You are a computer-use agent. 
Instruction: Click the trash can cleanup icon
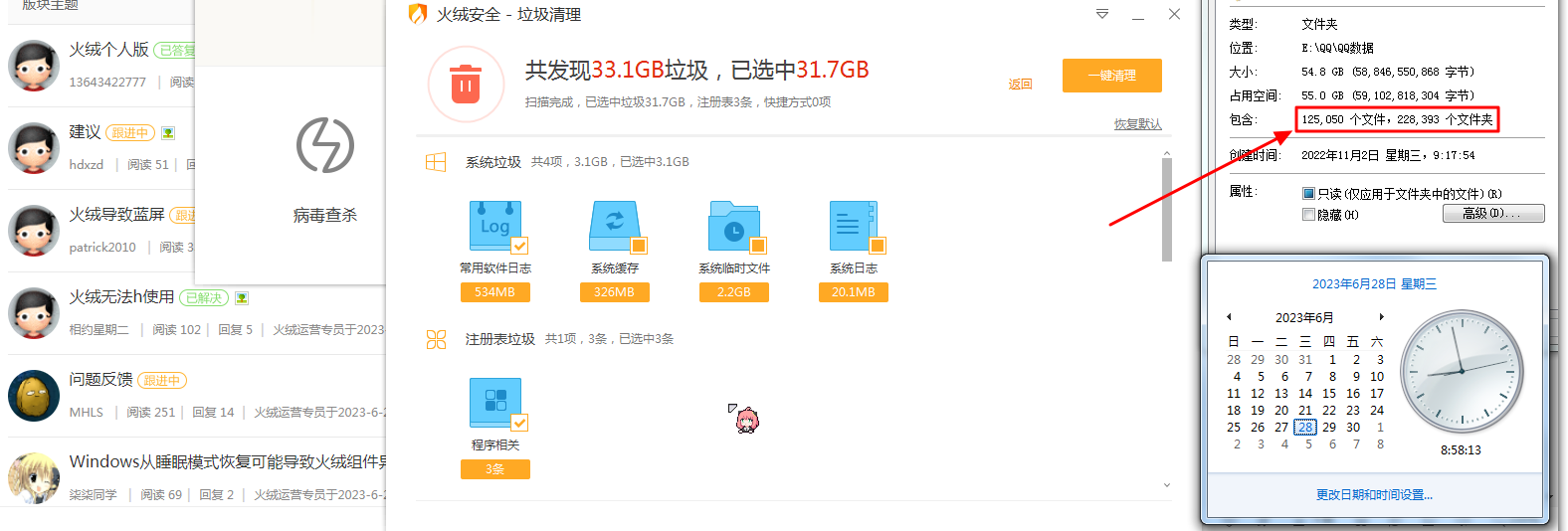coord(465,85)
